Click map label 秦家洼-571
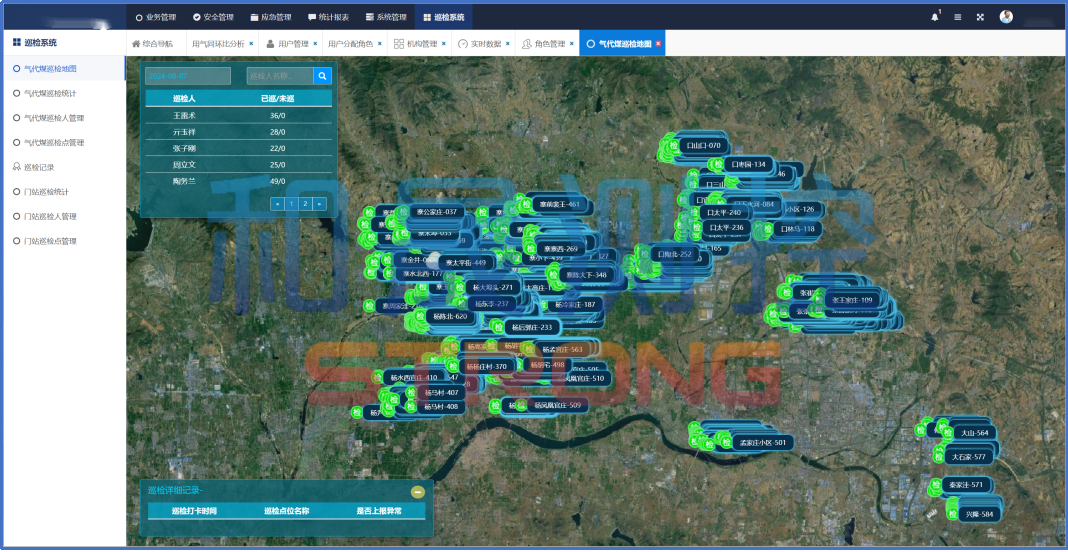 pos(966,485)
